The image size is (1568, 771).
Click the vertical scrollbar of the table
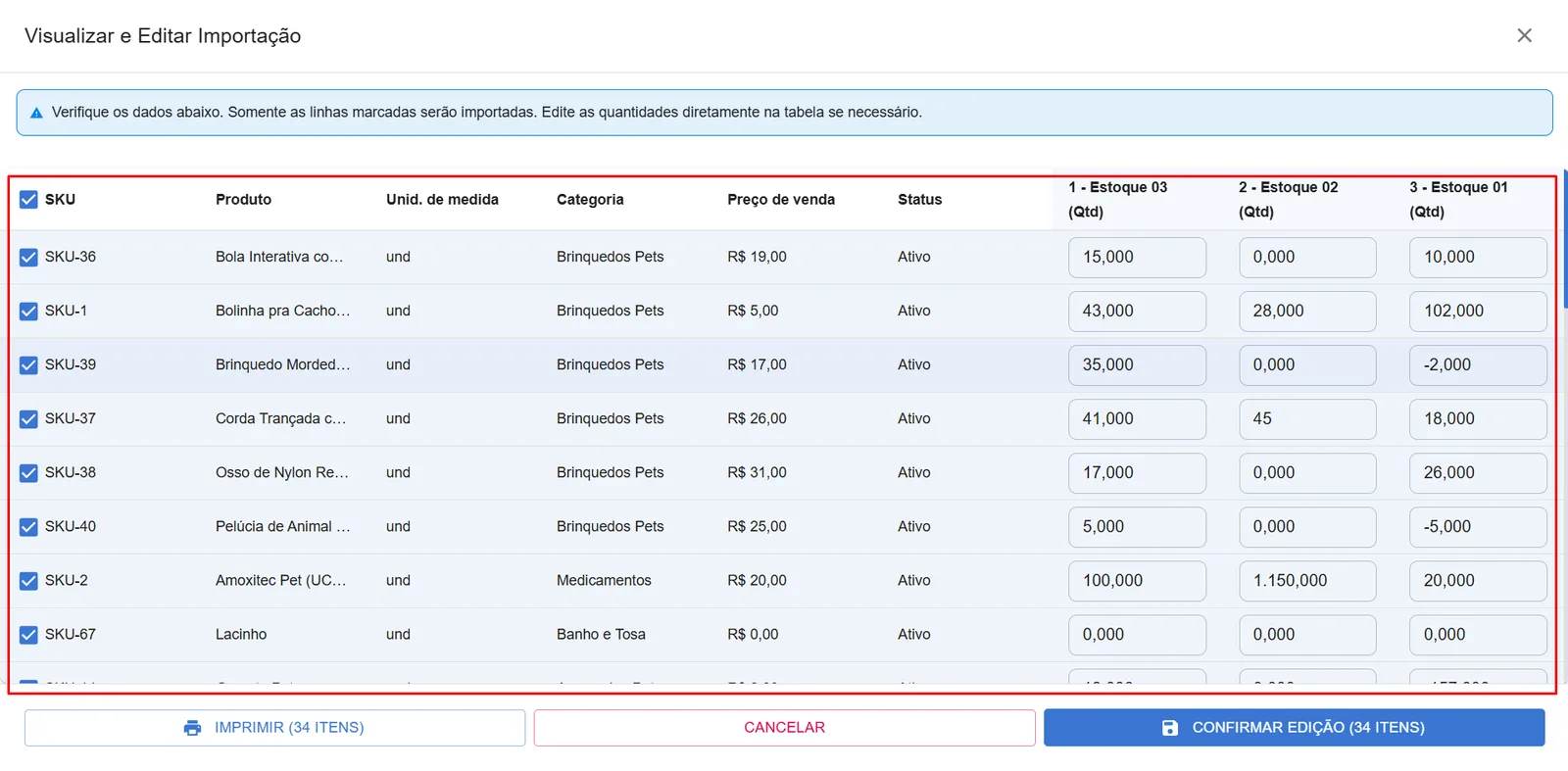(1565, 240)
